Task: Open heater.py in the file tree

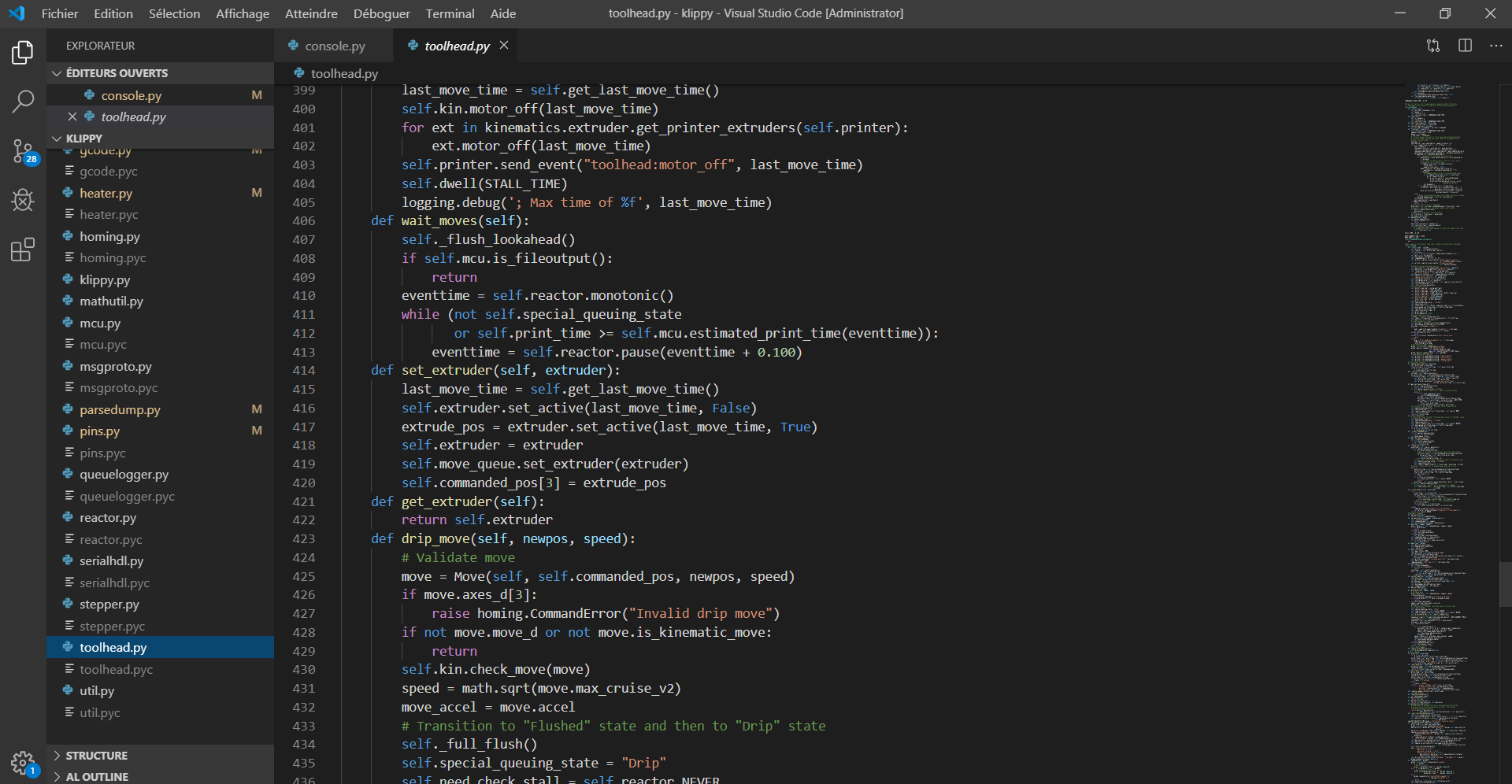Action: point(161,193)
